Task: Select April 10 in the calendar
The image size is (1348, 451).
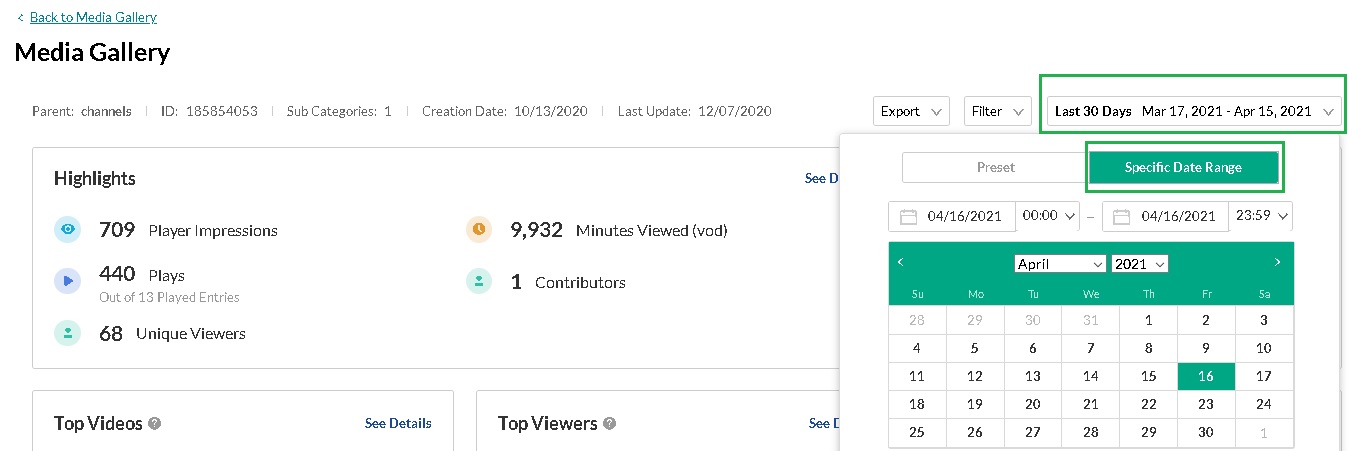Action: (1264, 348)
